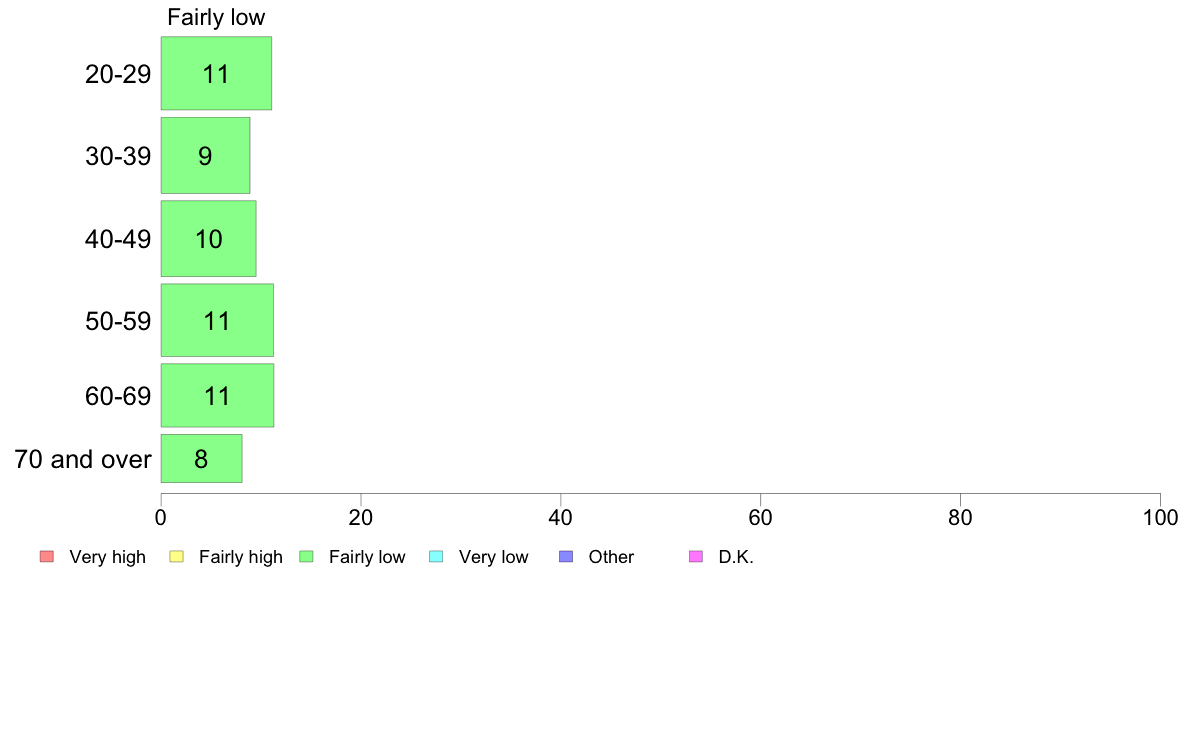Click the Fairly low green legend swatch
The image size is (1188, 736).
307,556
